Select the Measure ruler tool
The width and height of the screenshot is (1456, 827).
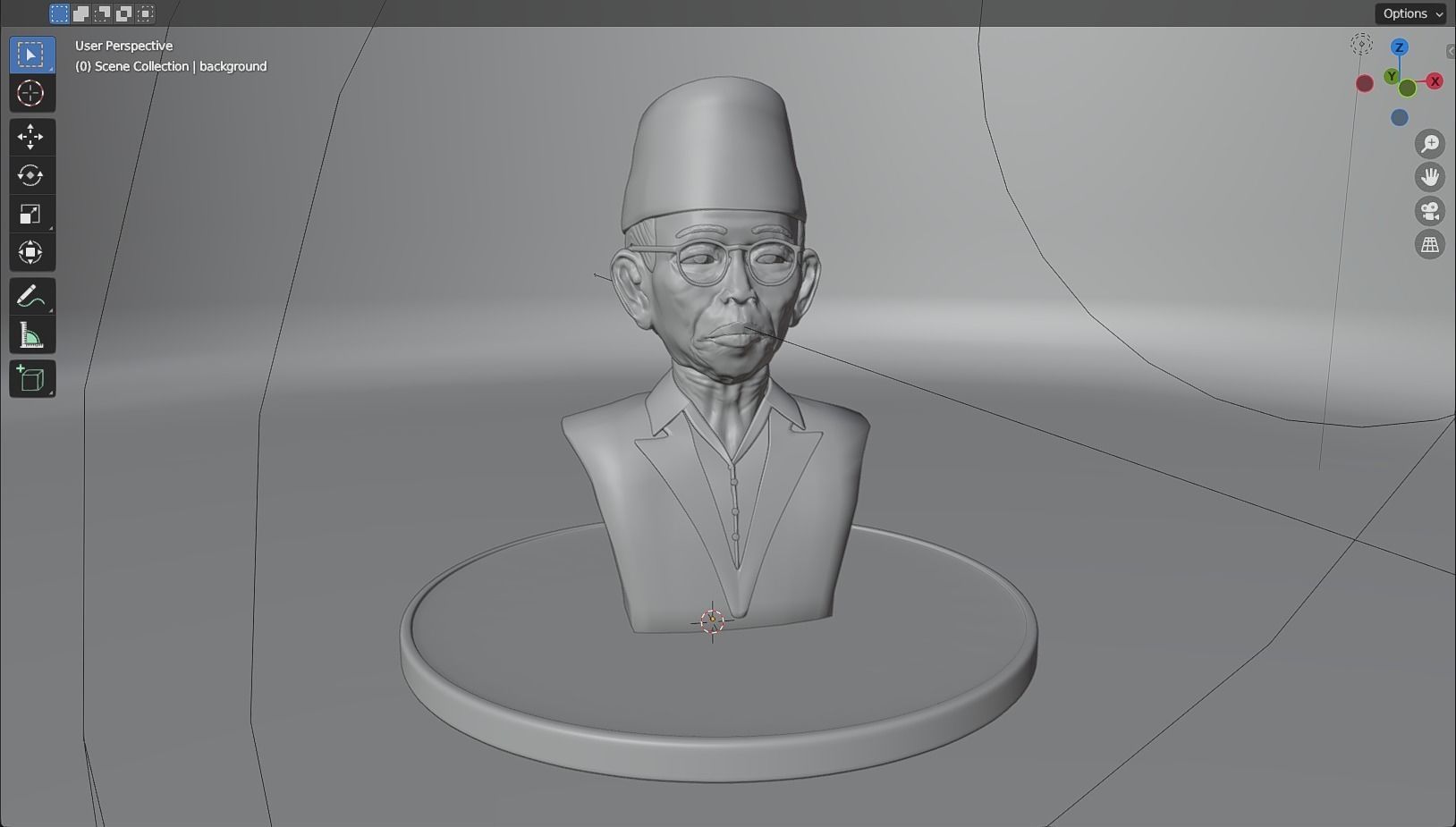tap(31, 335)
